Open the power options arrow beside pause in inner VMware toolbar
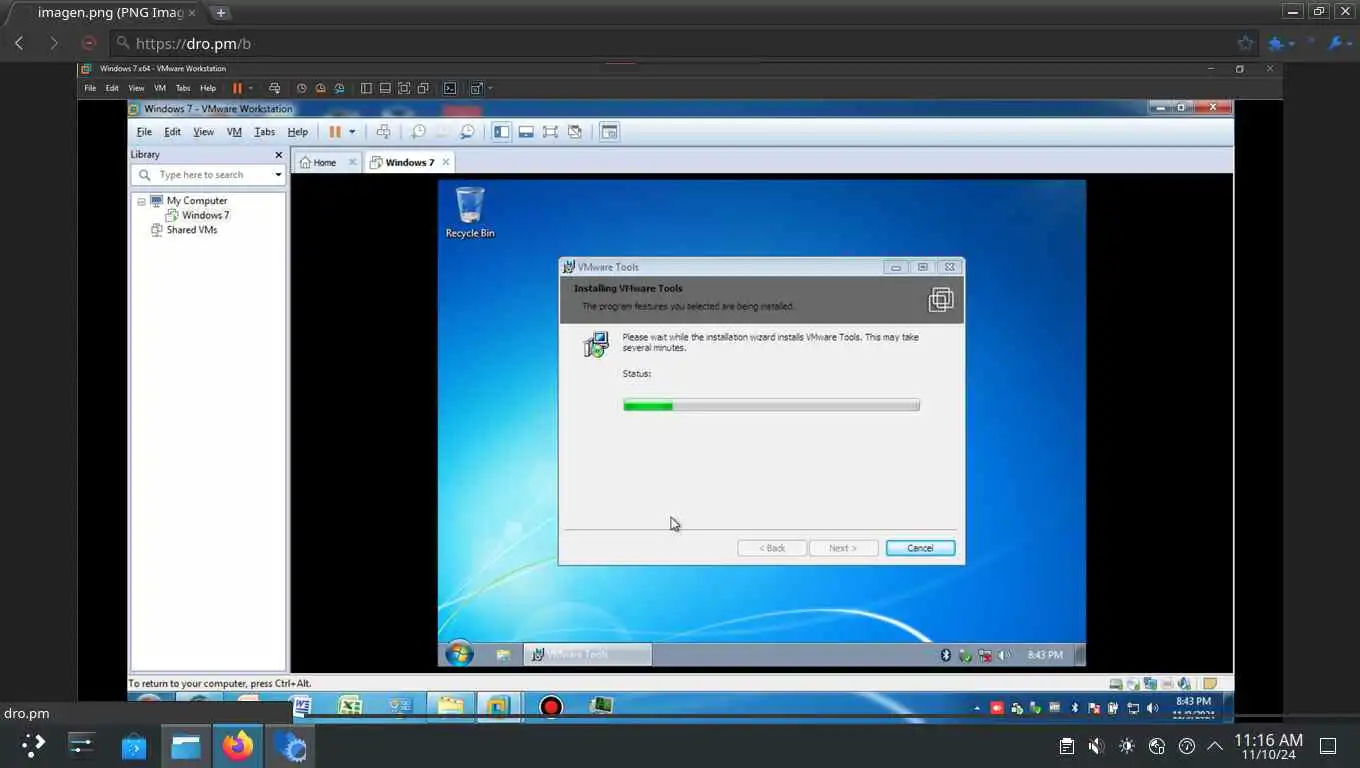1360x768 pixels. click(x=352, y=132)
